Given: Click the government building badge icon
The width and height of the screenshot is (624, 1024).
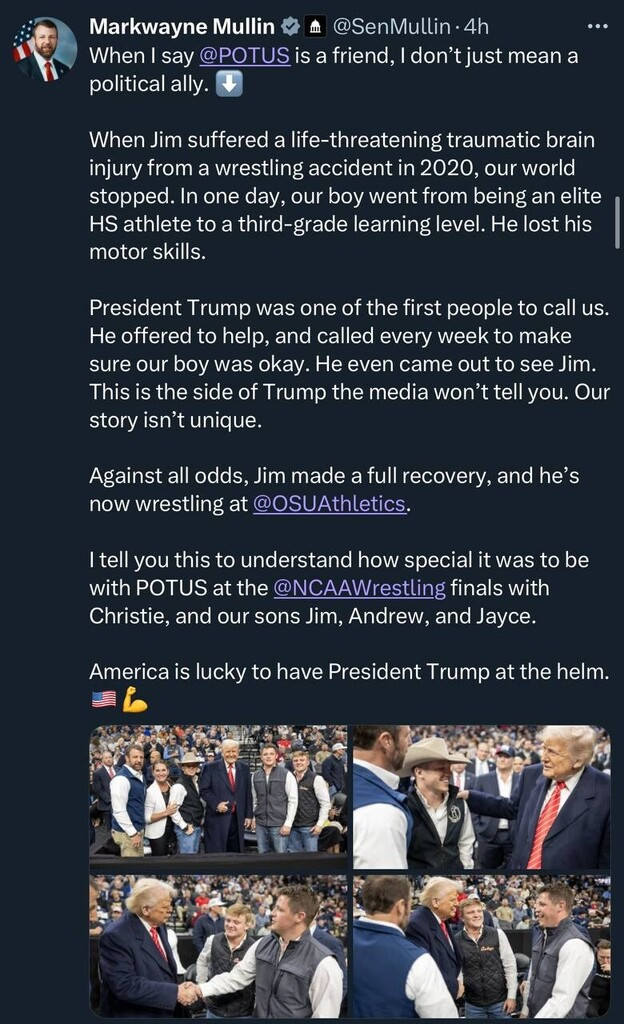Looking at the screenshot, I should coord(315,27).
